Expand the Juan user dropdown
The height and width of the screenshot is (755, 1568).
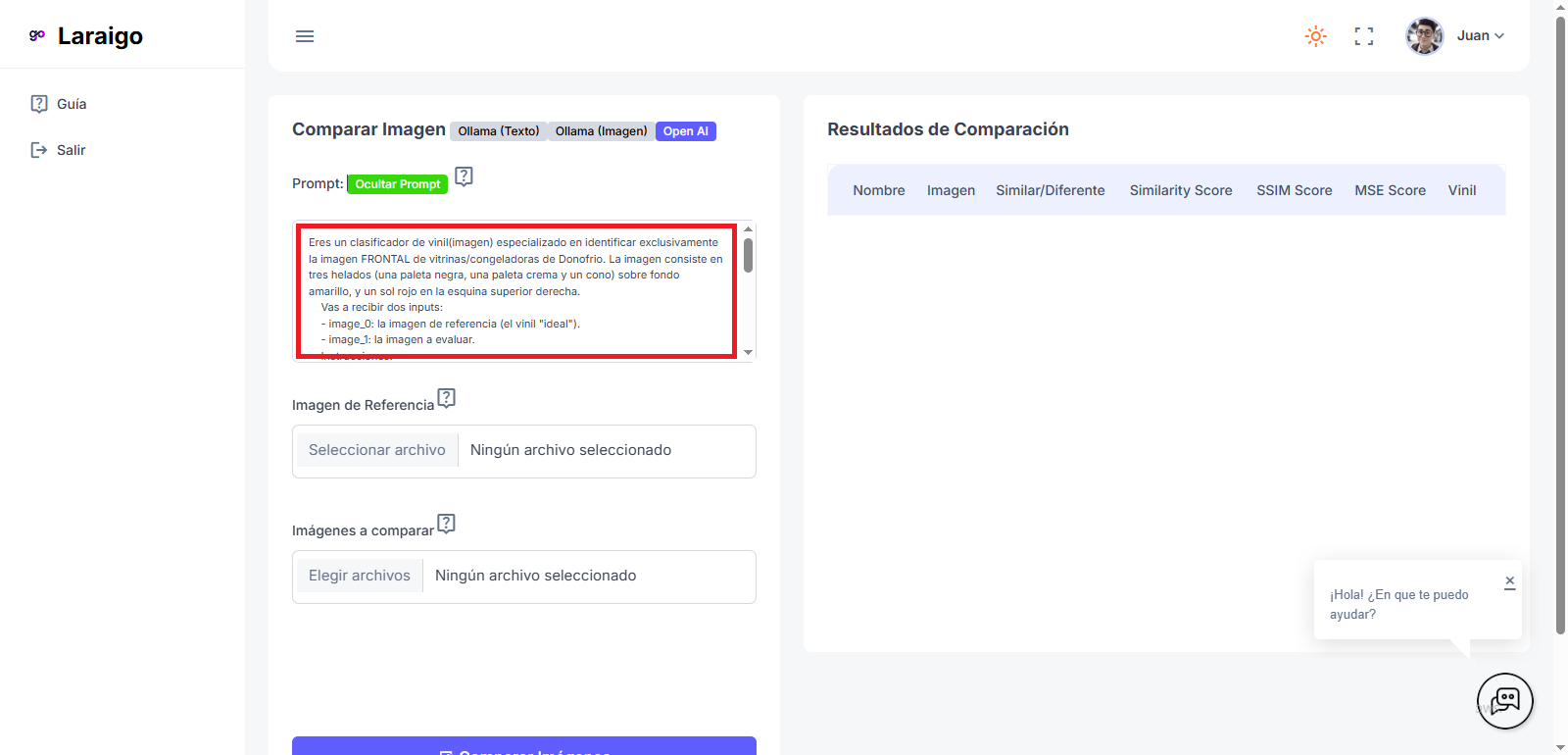point(1481,36)
